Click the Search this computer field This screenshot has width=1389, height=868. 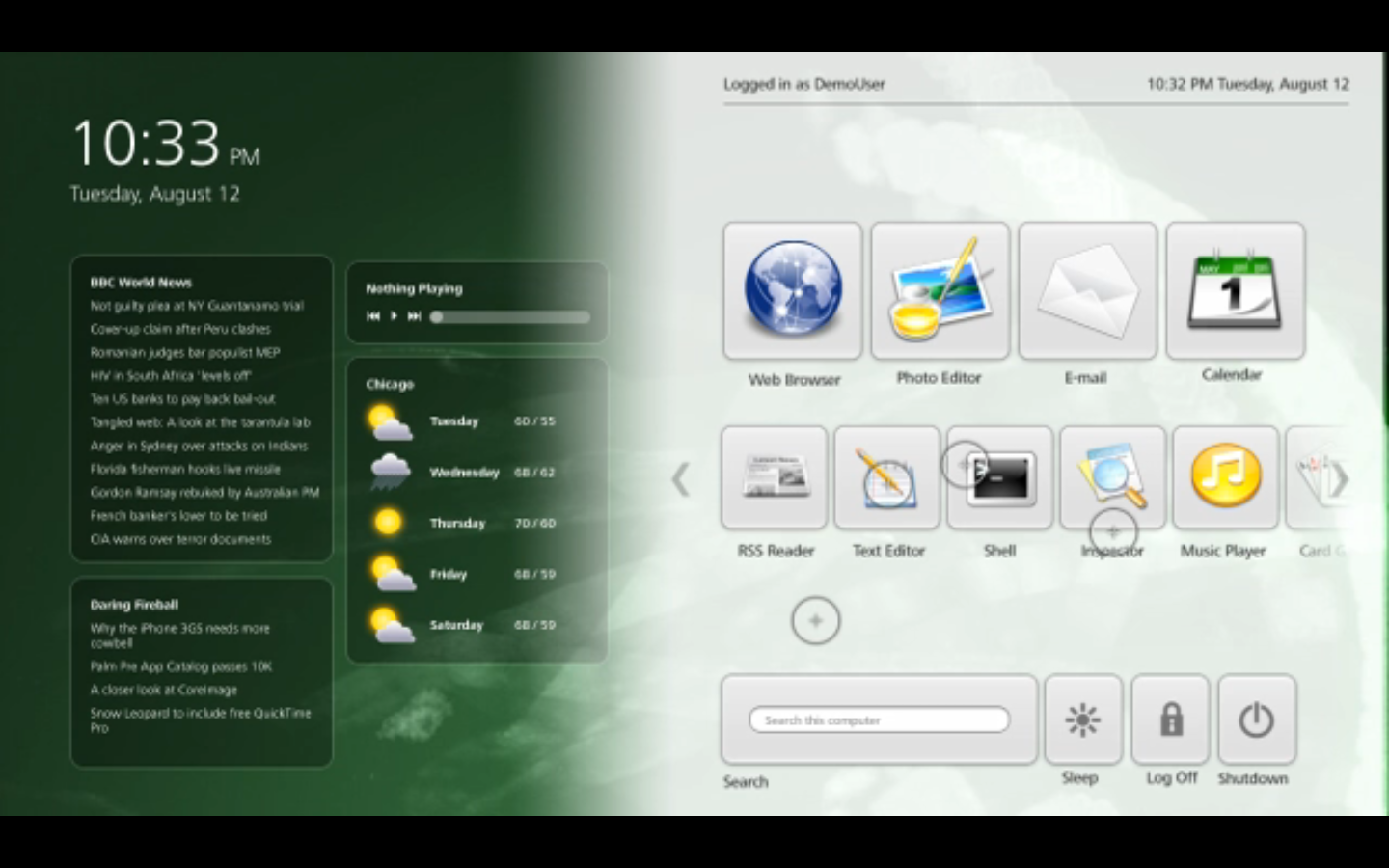[879, 720]
